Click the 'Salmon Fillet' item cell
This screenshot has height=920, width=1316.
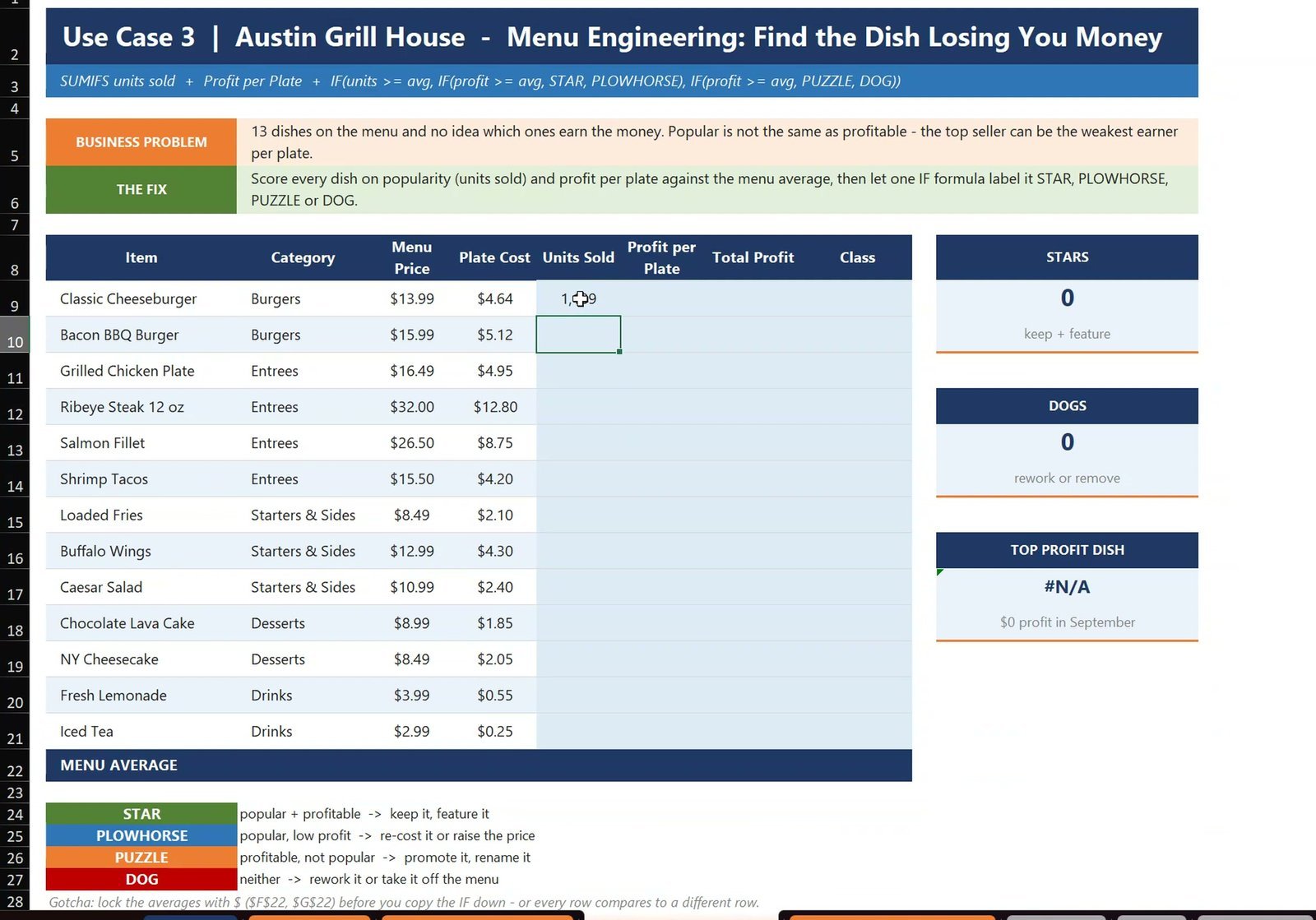141,443
